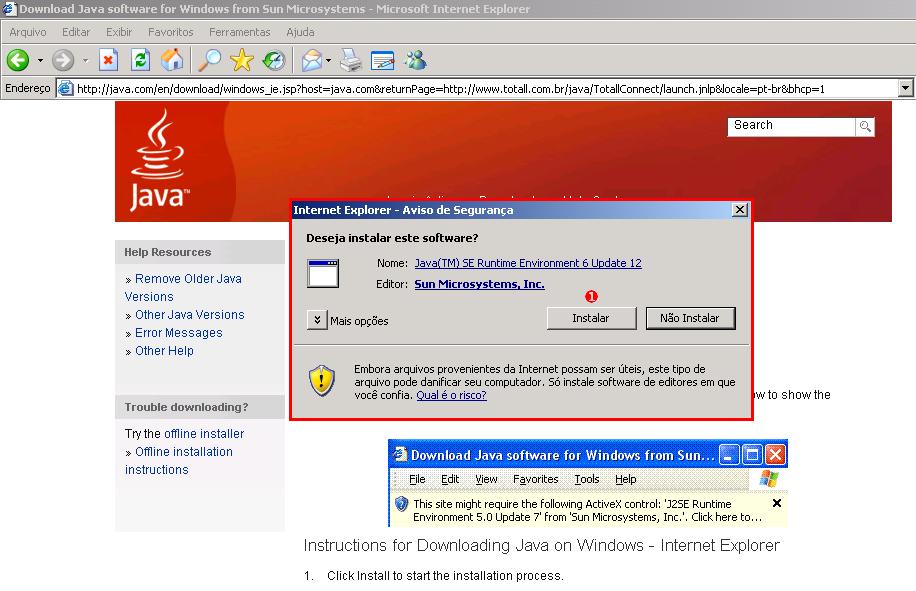Viewport: 916px width, 591px height.
Task: Open the address bar dropdown arrow
Action: coord(905,88)
